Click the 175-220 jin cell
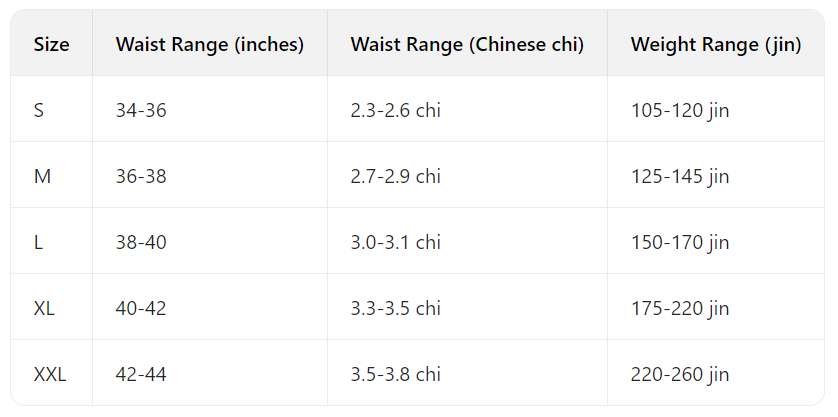This screenshot has width=838, height=417. pos(680,308)
